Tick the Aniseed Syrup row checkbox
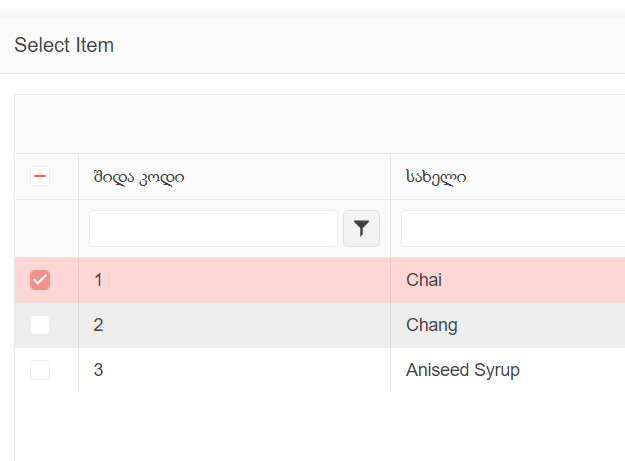625x461 pixels. point(40,370)
